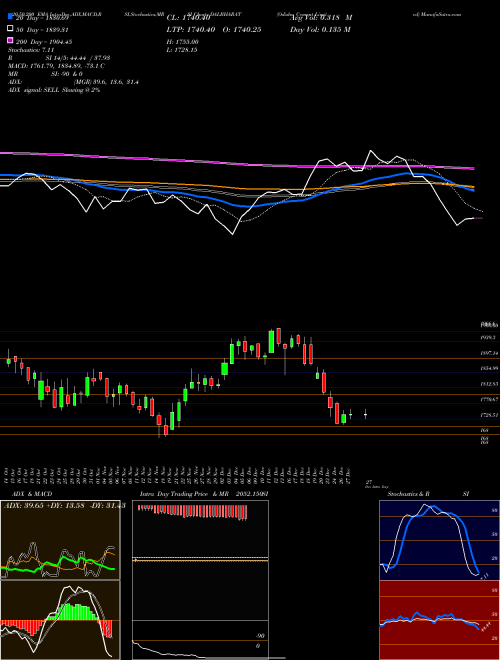Screen dimensions: 500x660
Task: Click the 1779.67 price axis label
Action: (x=489, y=399)
